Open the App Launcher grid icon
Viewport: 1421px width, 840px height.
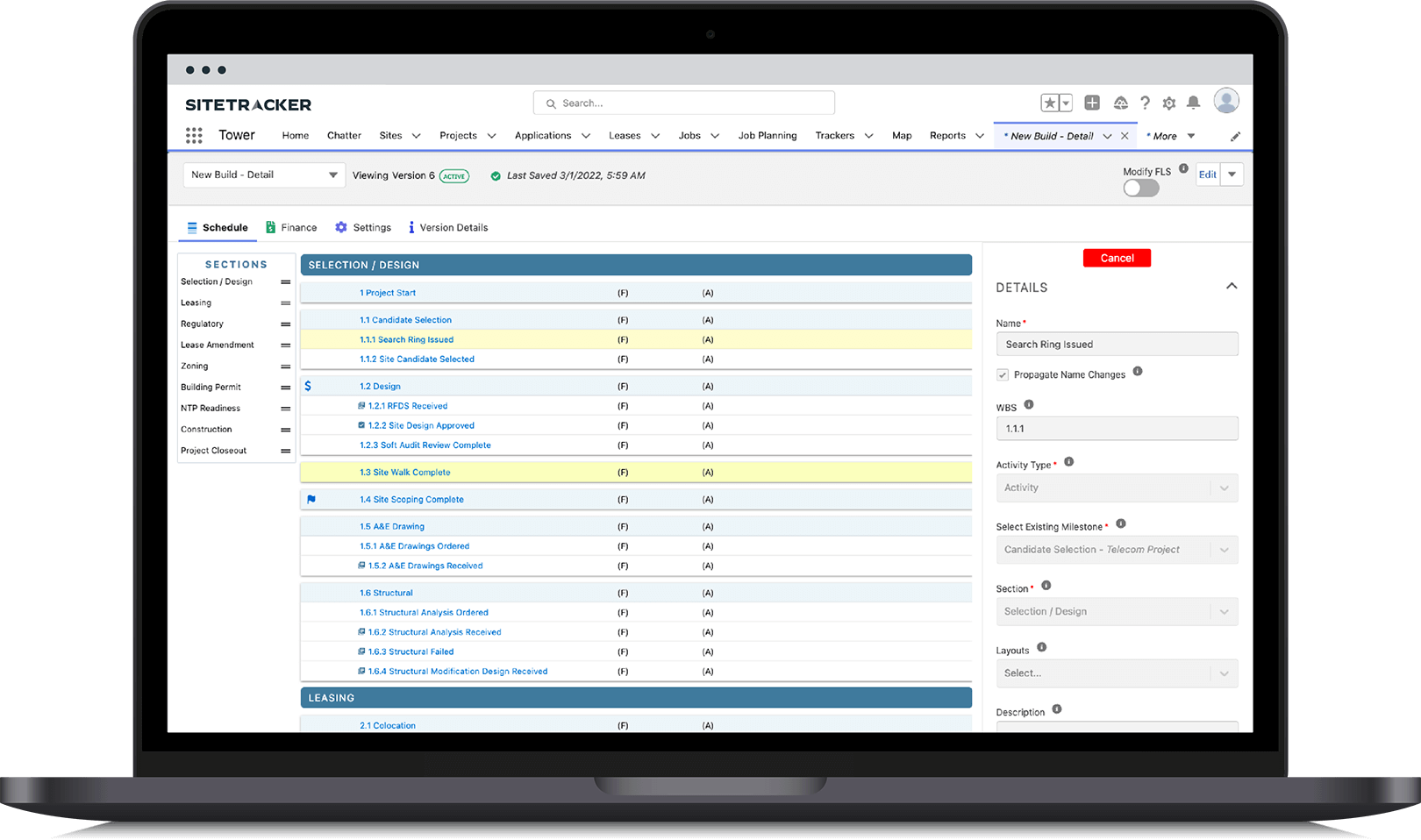[193, 135]
